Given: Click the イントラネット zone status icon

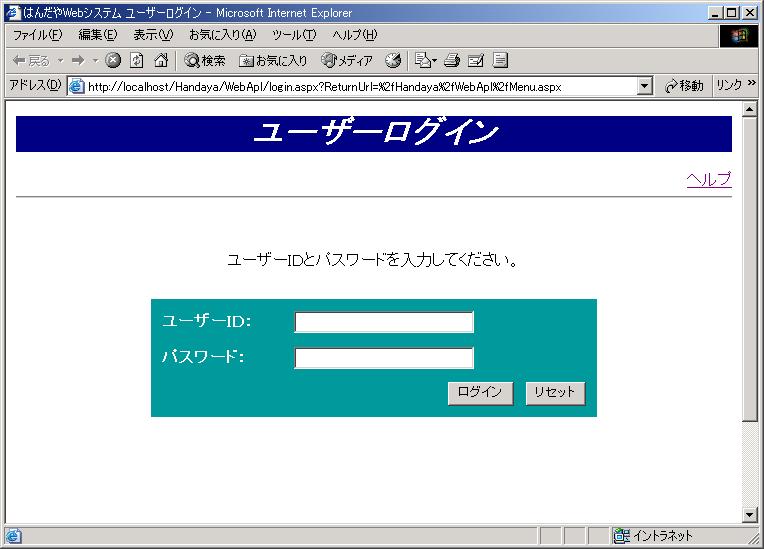Looking at the screenshot, I should (622, 536).
